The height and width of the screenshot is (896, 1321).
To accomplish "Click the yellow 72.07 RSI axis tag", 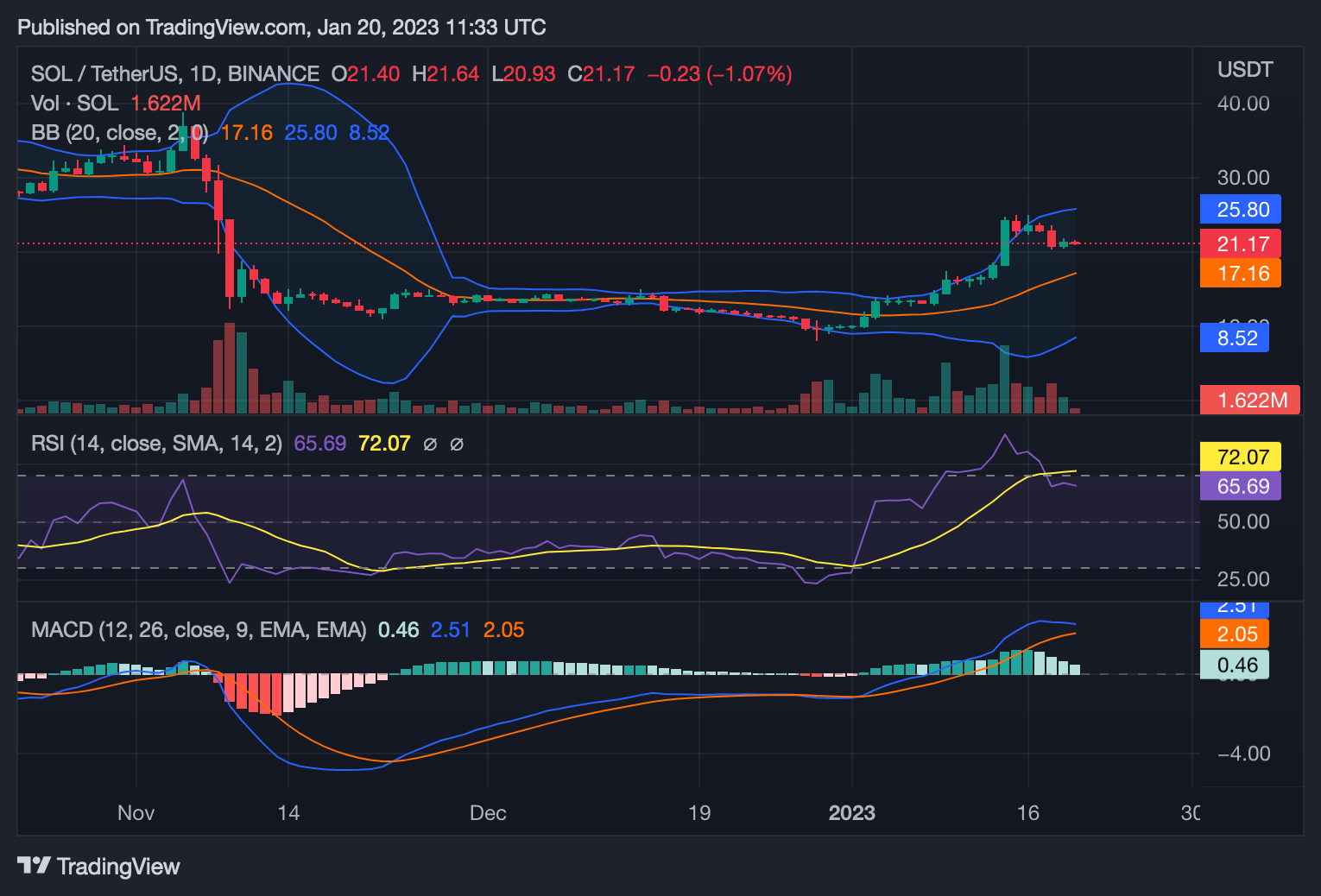I will pos(1241,457).
